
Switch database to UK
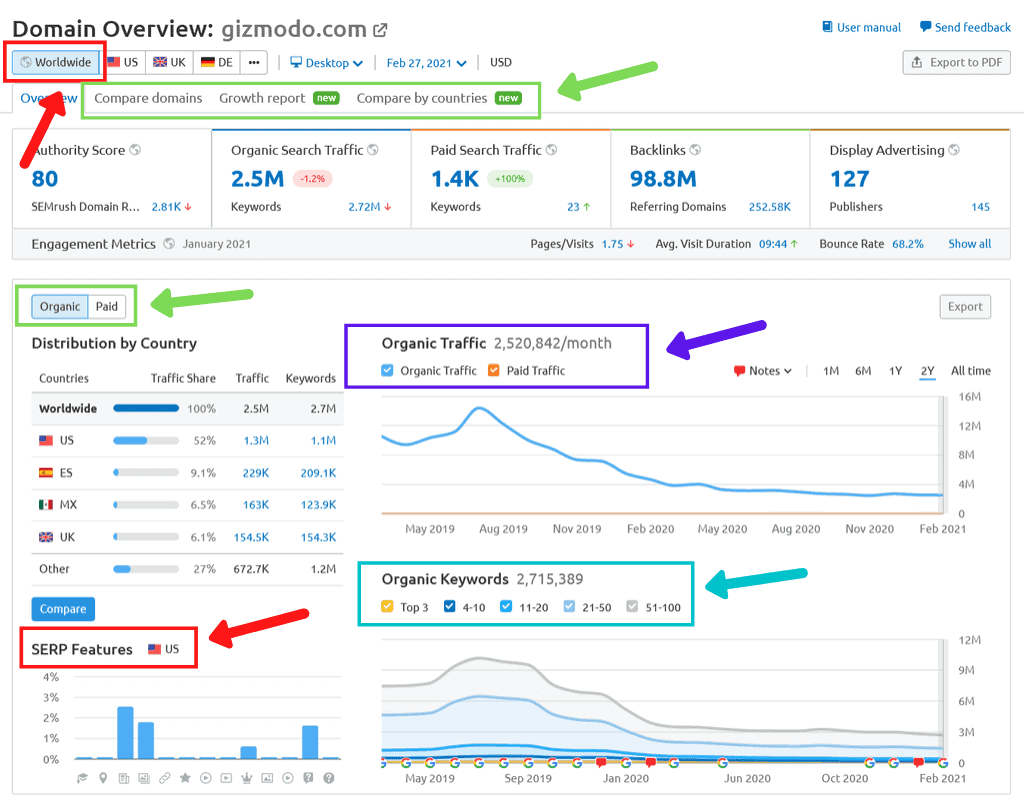pos(169,63)
